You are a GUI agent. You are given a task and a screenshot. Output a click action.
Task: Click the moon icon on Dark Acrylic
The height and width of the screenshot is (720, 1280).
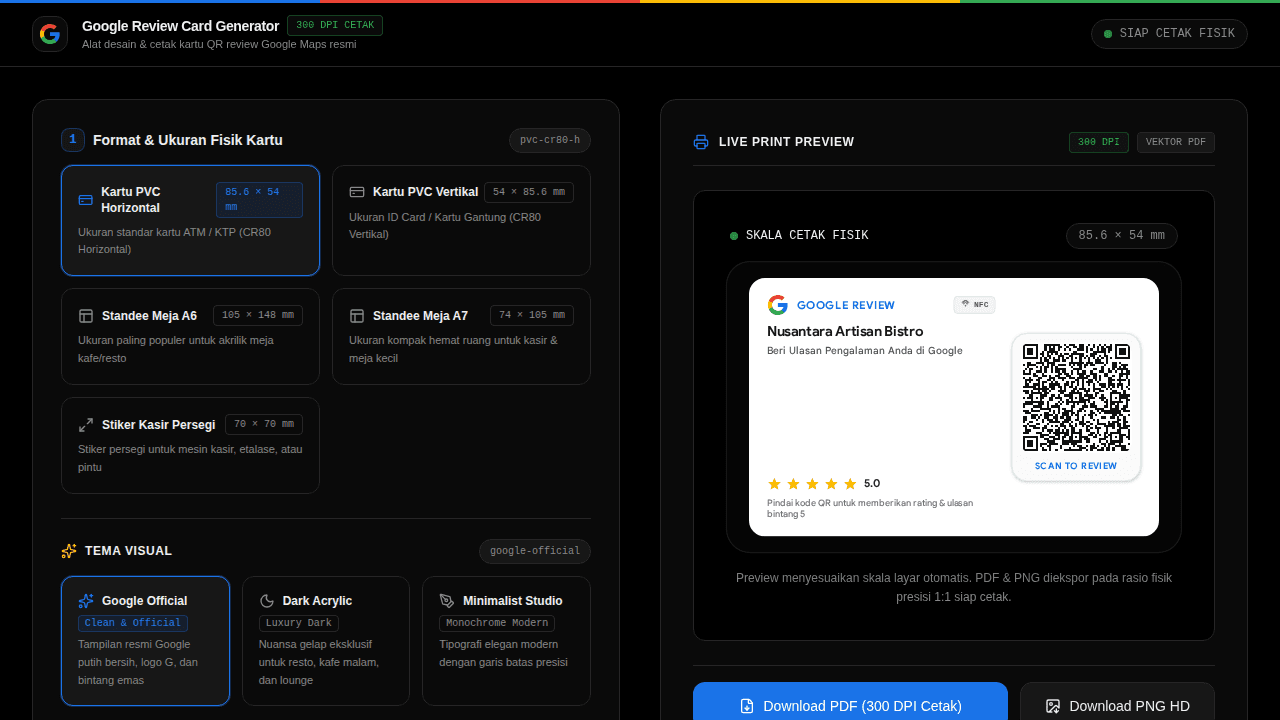point(267,601)
